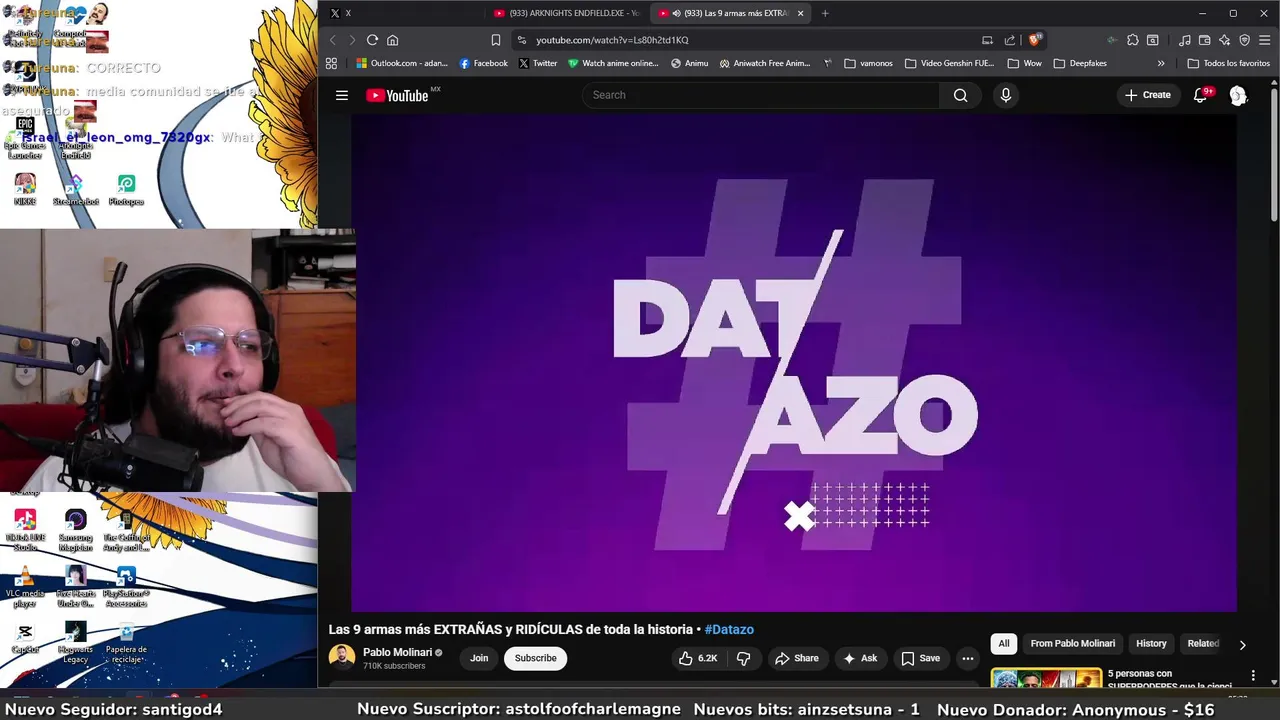
Task: Select the All filter chip
Action: point(1004,643)
